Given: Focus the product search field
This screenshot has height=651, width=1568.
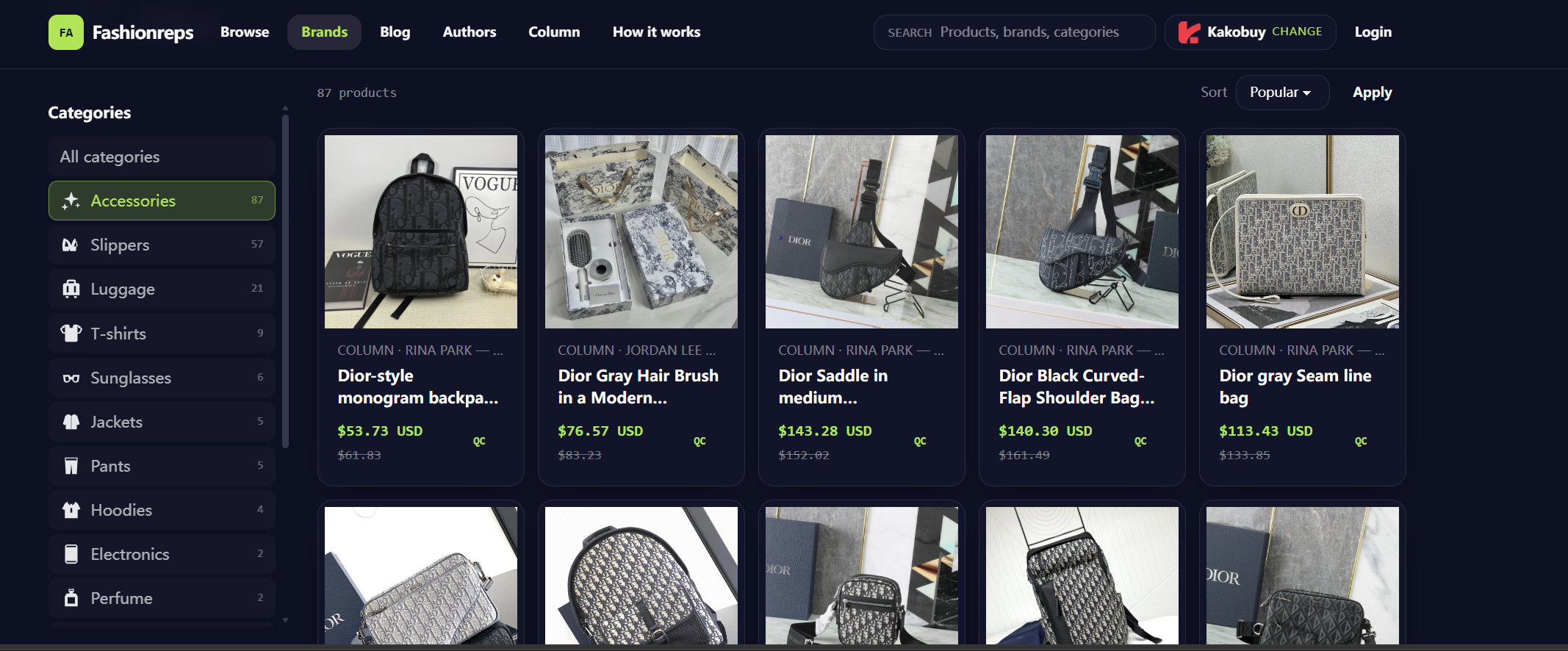Looking at the screenshot, I should [x=1014, y=32].
